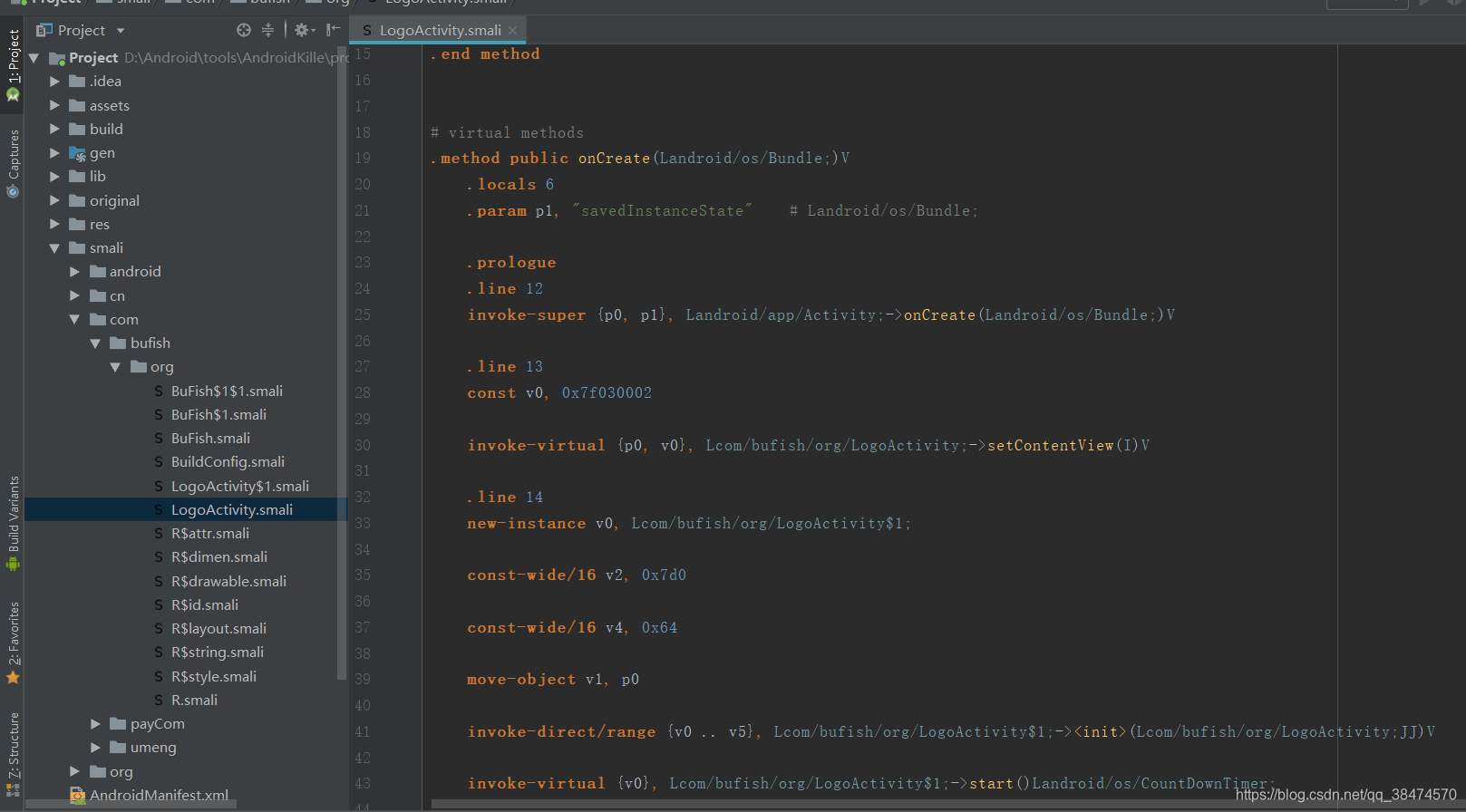Open AndroidManifest.xml file
This screenshot has width=1466, height=812.
click(x=159, y=796)
